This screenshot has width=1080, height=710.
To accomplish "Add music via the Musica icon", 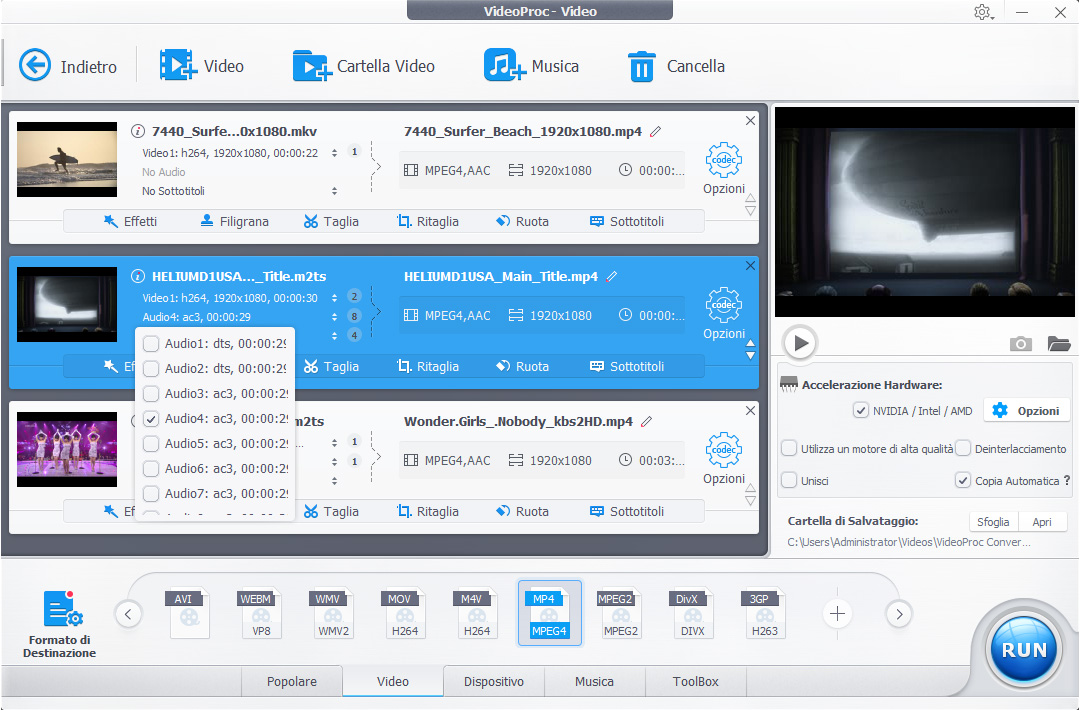I will point(504,66).
